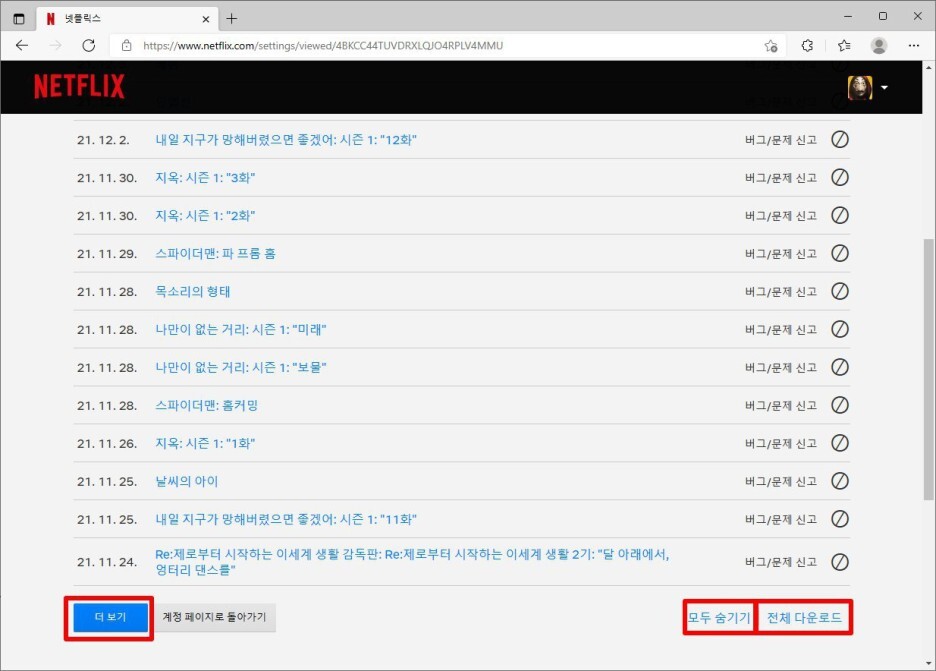Click the date 21. 11. 29.
Image resolution: width=936 pixels, height=671 pixels.
click(x=107, y=254)
